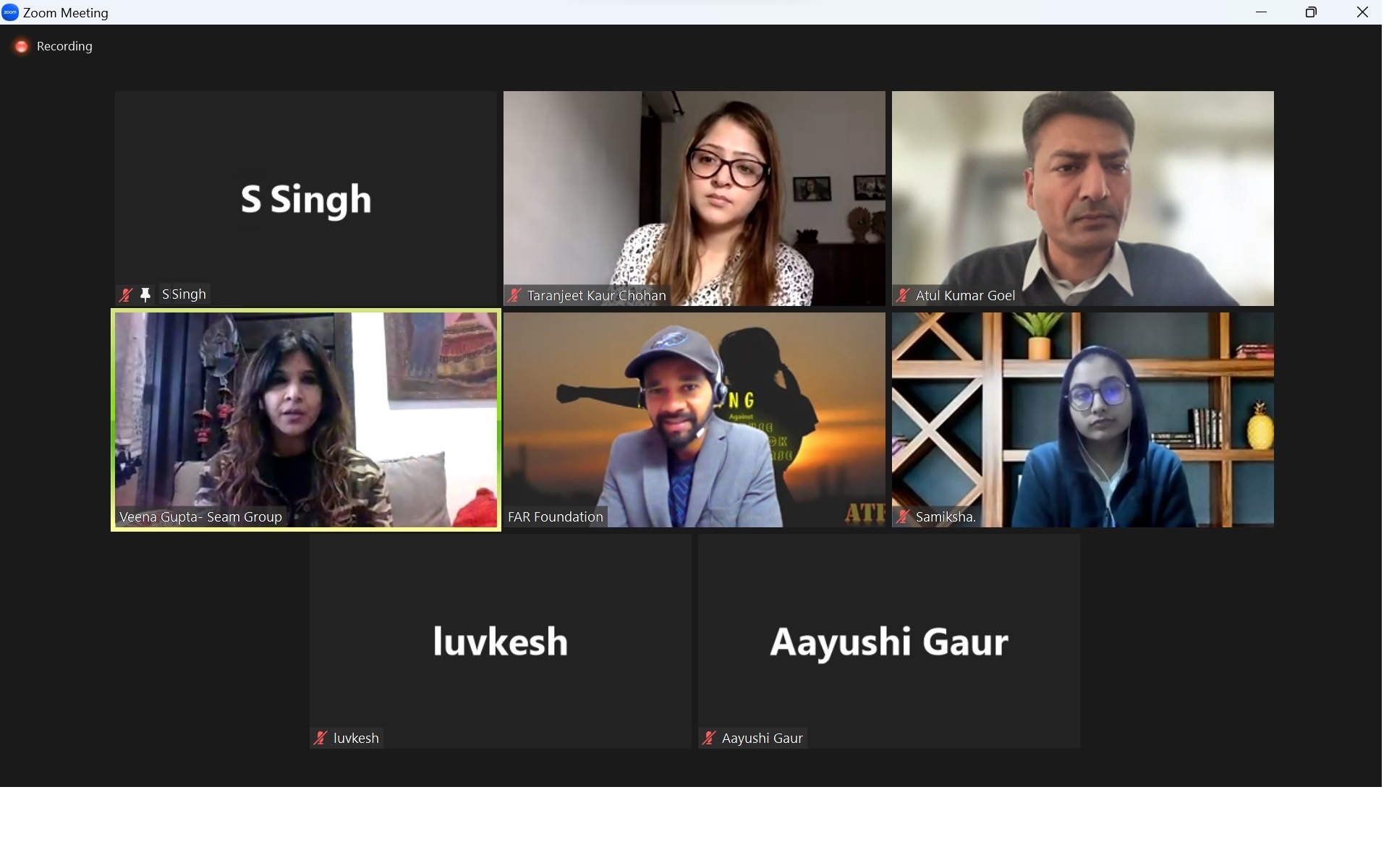Select Taranjeet Kaur Chohan's video tile

(694, 198)
